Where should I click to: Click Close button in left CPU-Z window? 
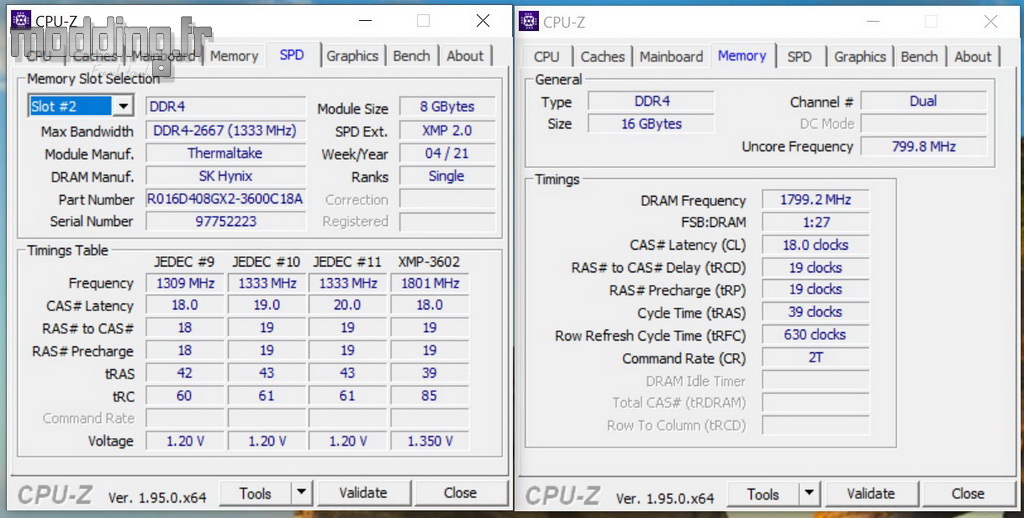(460, 493)
